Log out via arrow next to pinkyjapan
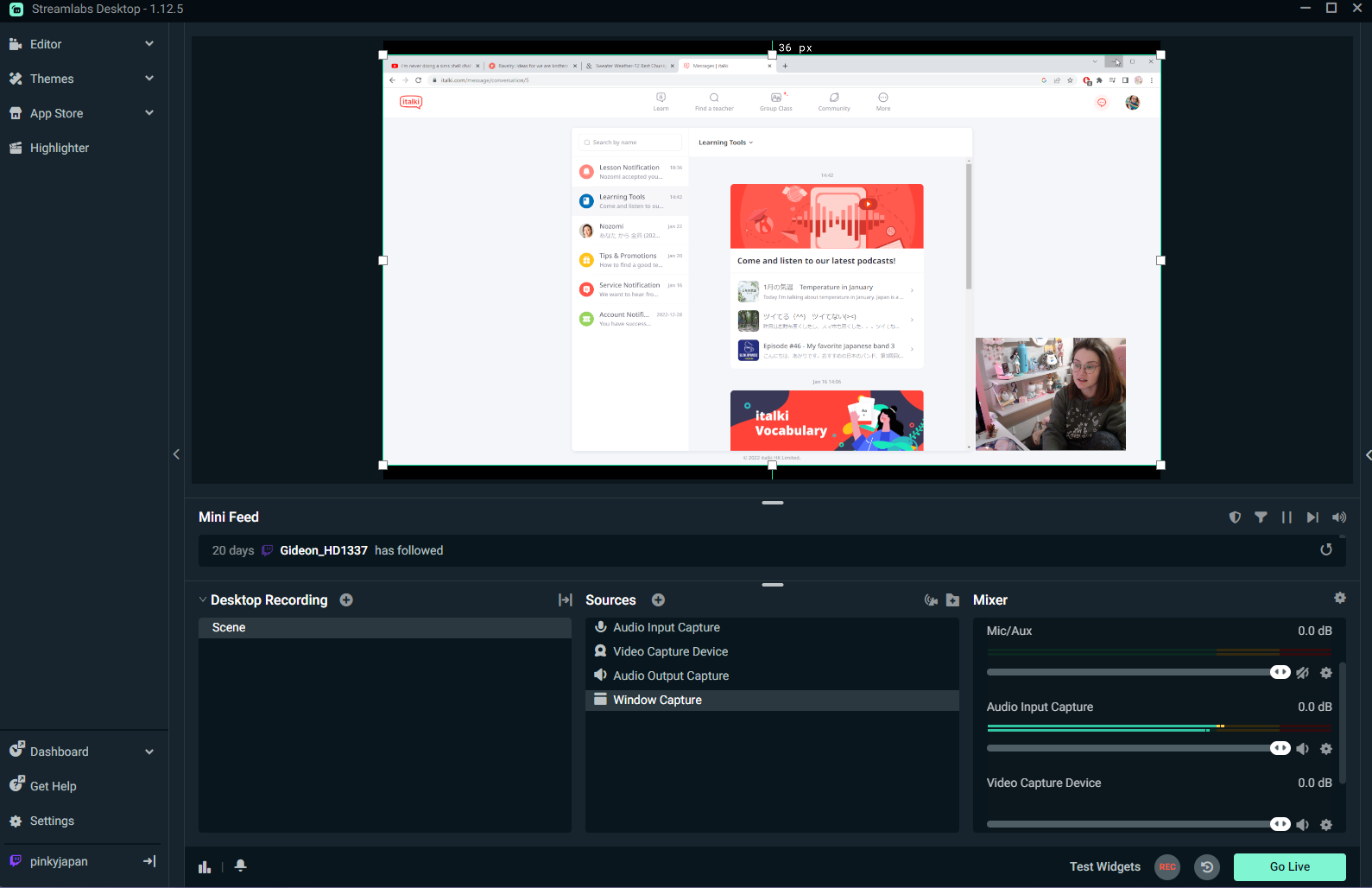Screen dimensions: 1372x888 149,861
